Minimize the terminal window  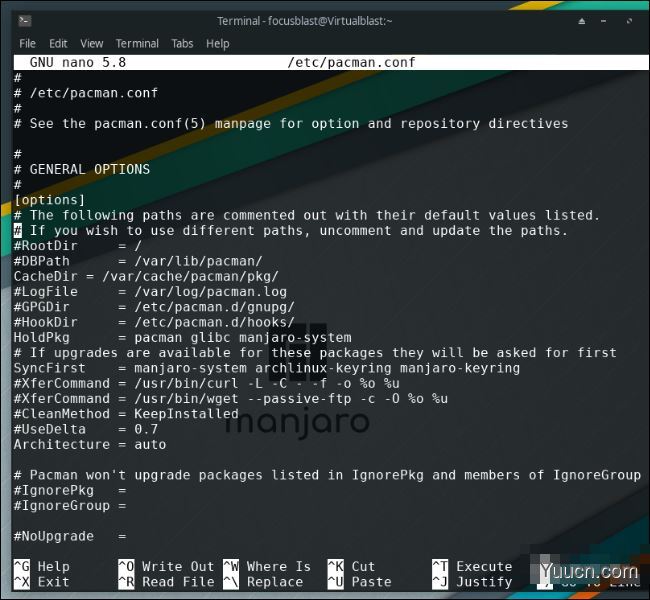point(604,21)
